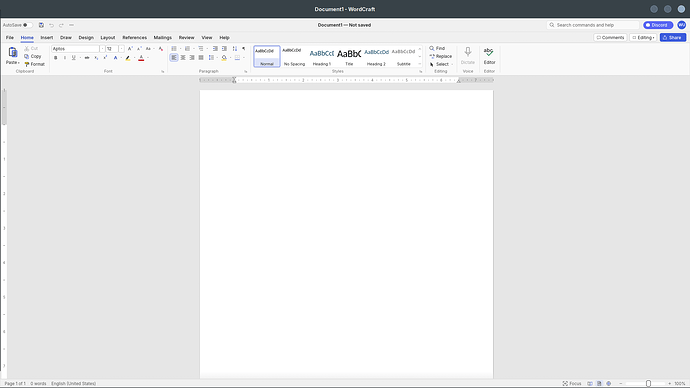Screen dimensions: 690x388
Task: Align text to the right
Action: tap(192, 58)
